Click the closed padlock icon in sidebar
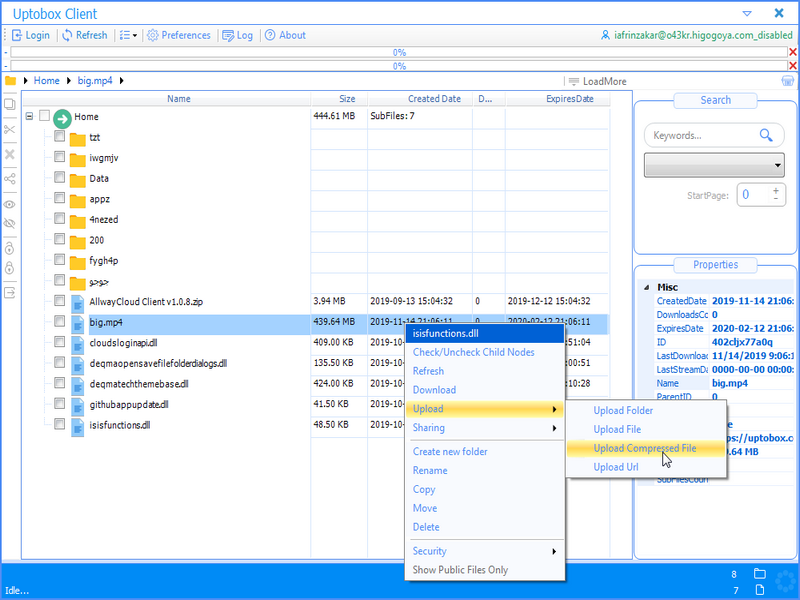Screen dimensions: 800x600 10,268
